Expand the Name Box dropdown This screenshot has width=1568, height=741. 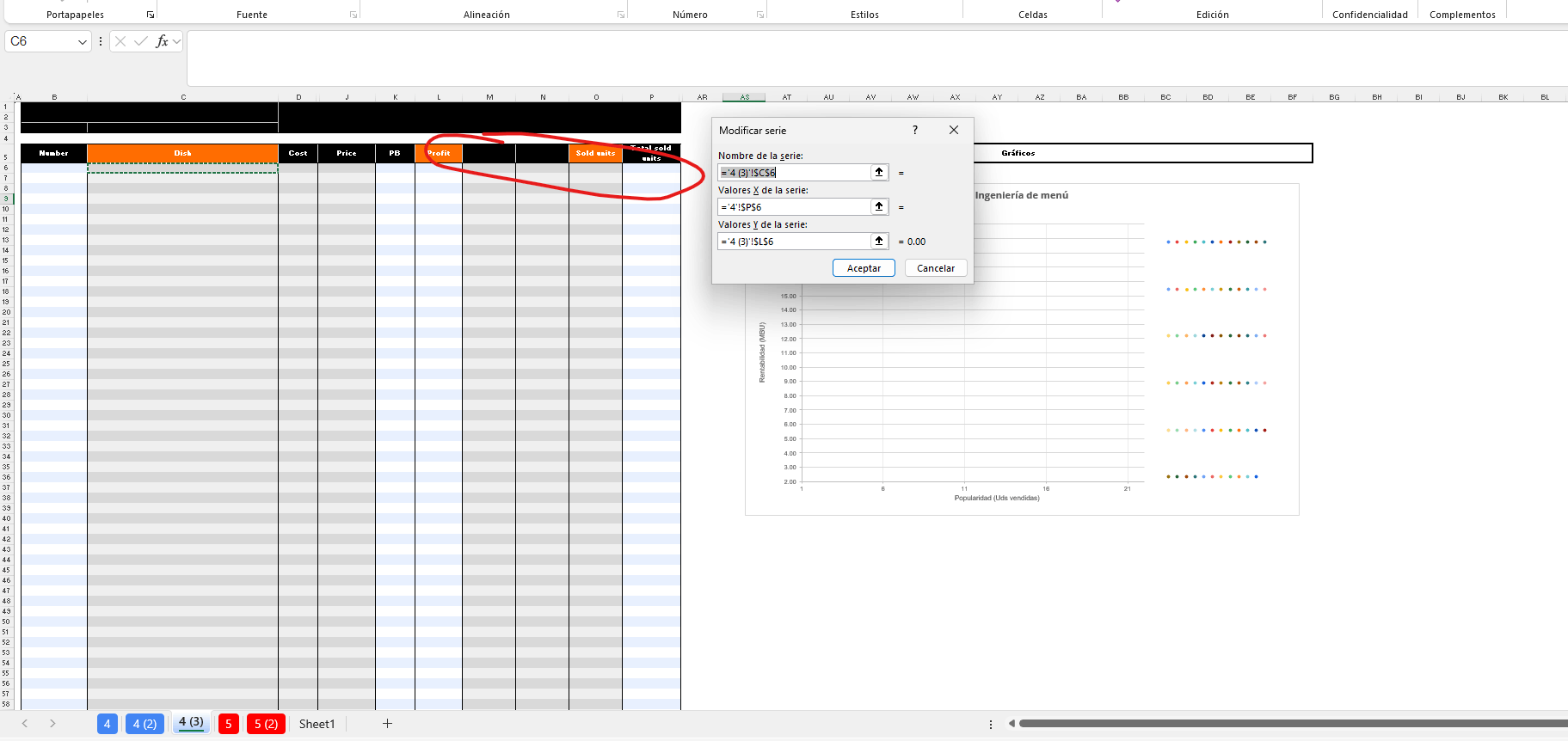83,41
